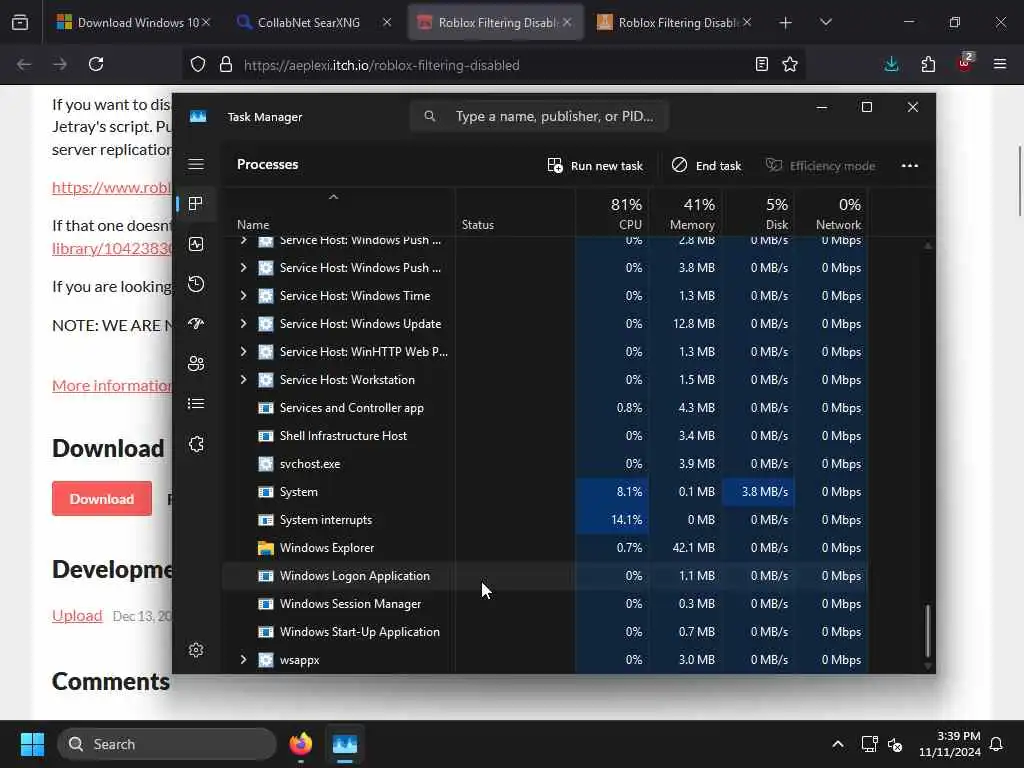Open Firefox list all tabs dropdown
Screen dimensions: 1024x768
click(825, 22)
